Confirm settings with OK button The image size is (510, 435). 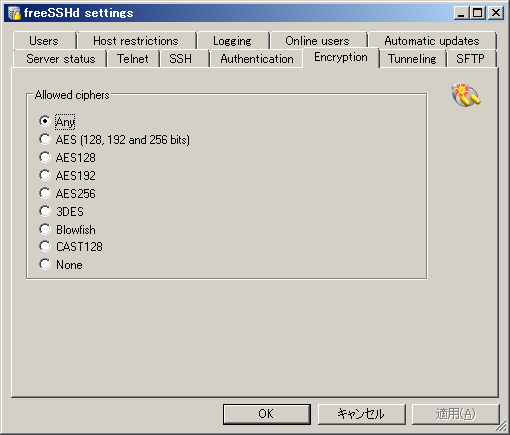[x=266, y=414]
